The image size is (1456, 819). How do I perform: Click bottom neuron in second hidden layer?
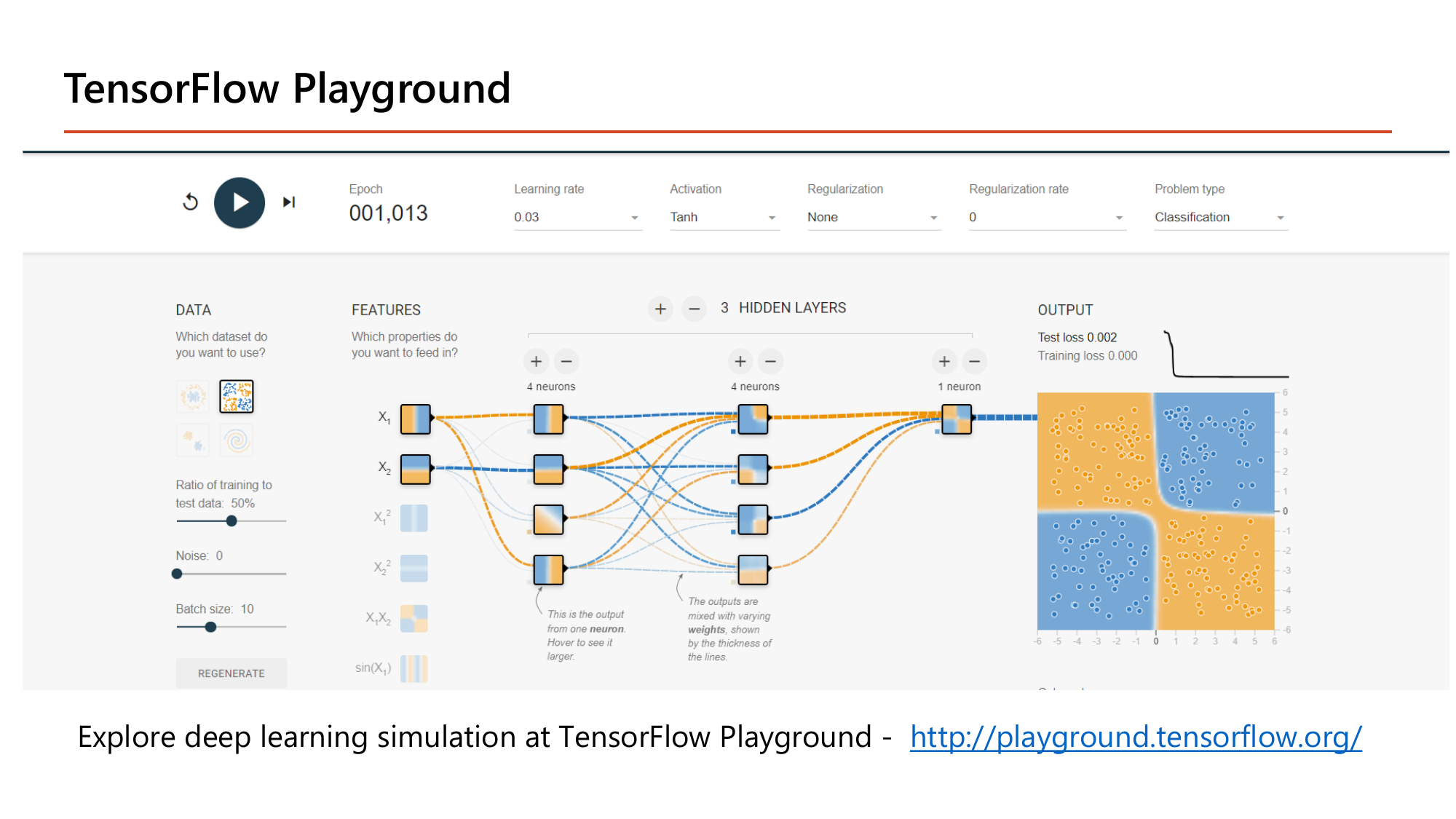[753, 569]
